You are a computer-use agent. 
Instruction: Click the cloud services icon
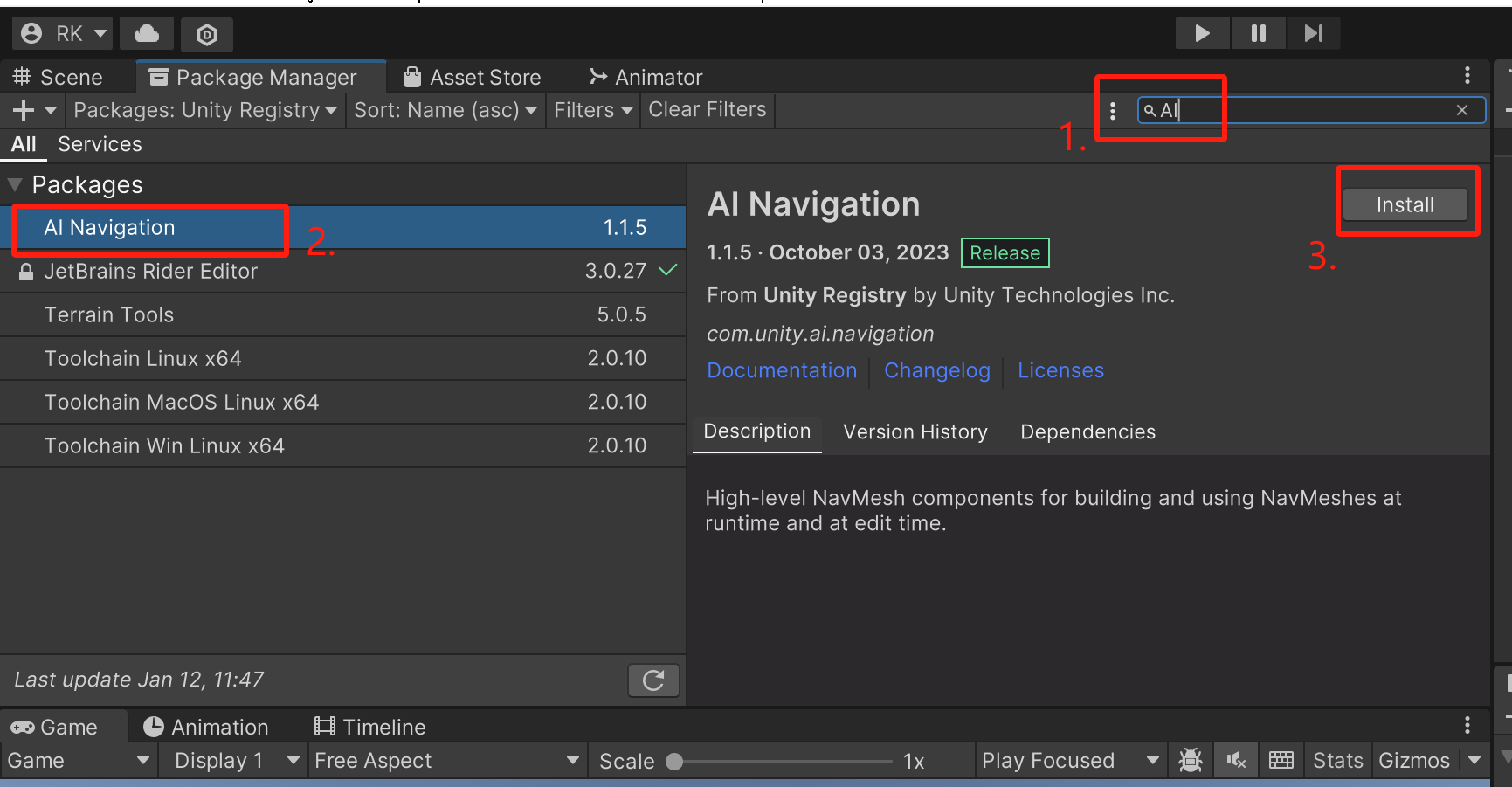pyautogui.click(x=147, y=34)
